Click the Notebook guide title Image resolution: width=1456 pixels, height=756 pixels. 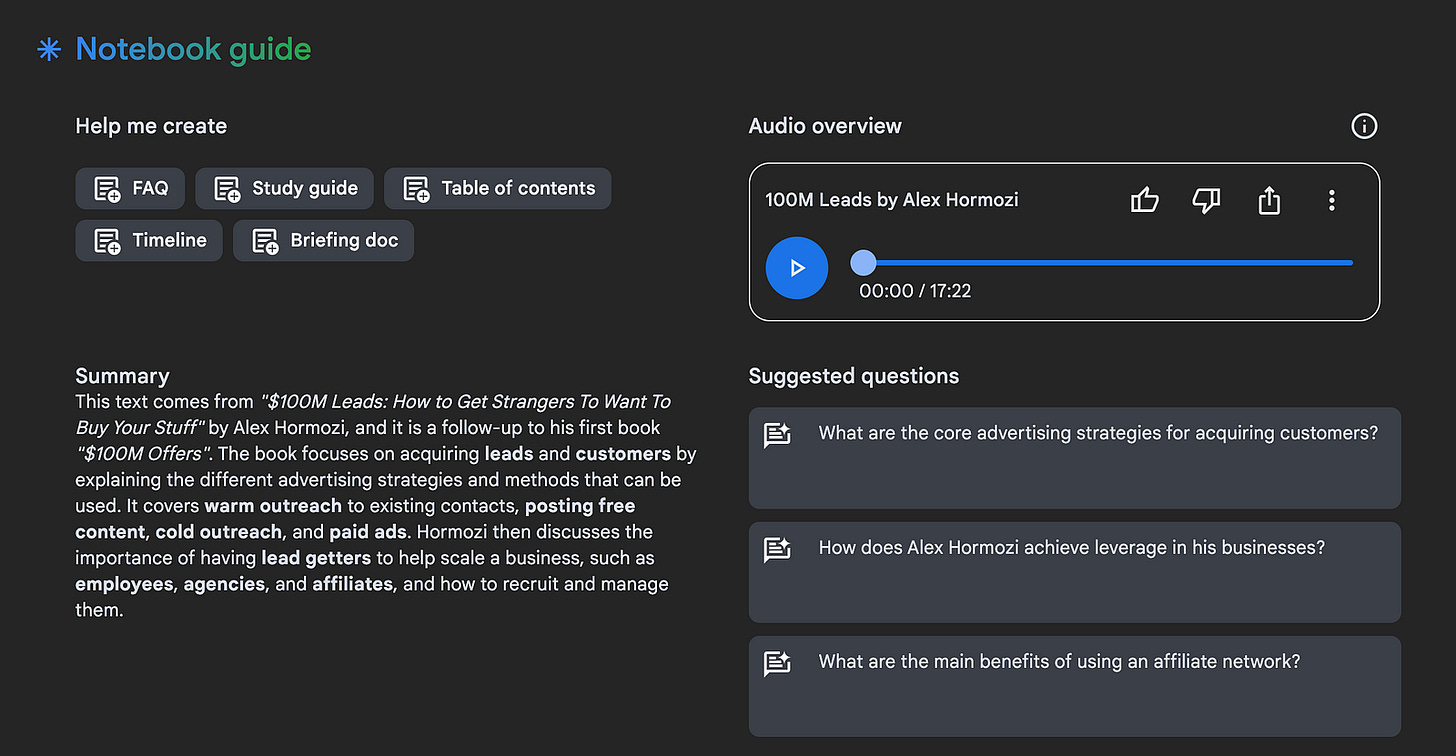193,49
